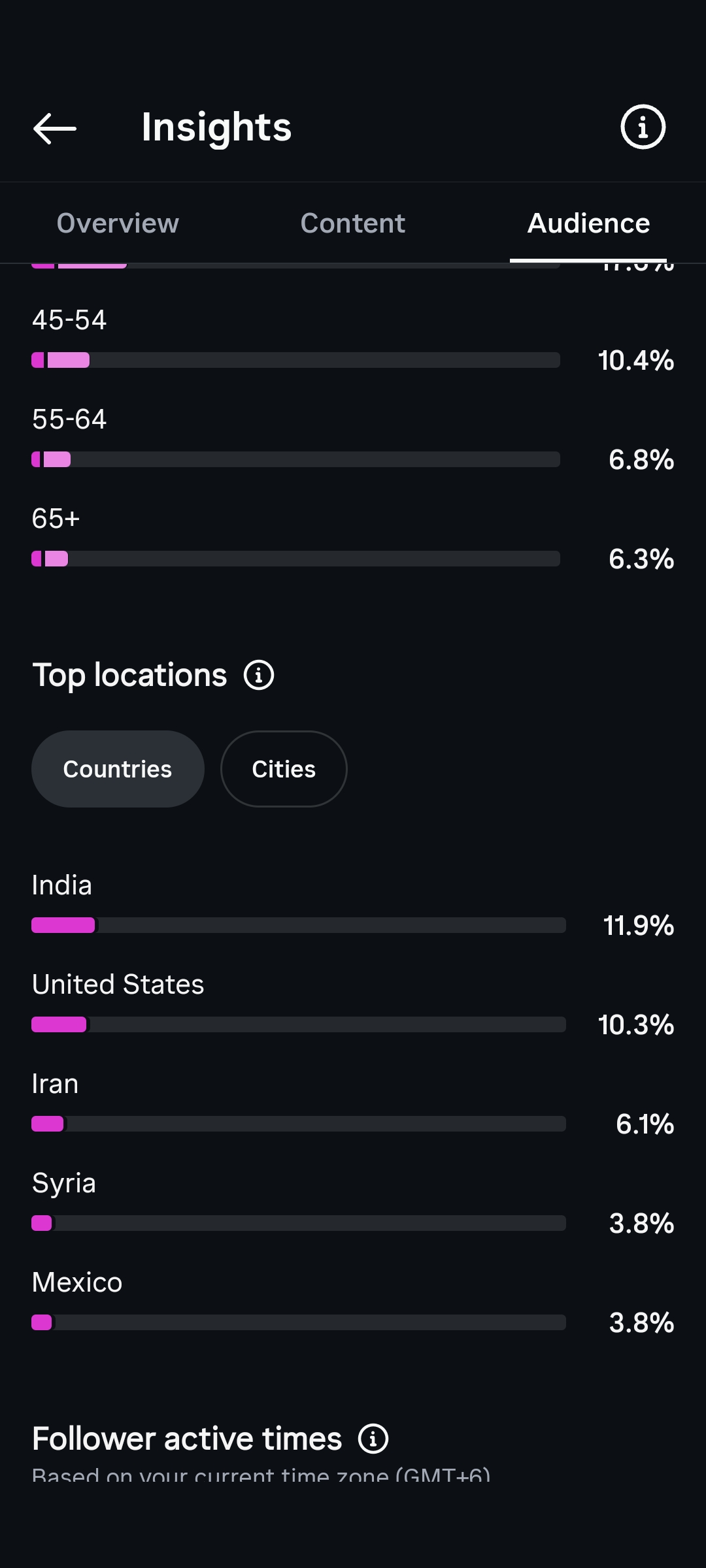Screen dimensions: 706x1568
Task: Tap the Mexico location row
Action: pyautogui.click(x=353, y=1303)
